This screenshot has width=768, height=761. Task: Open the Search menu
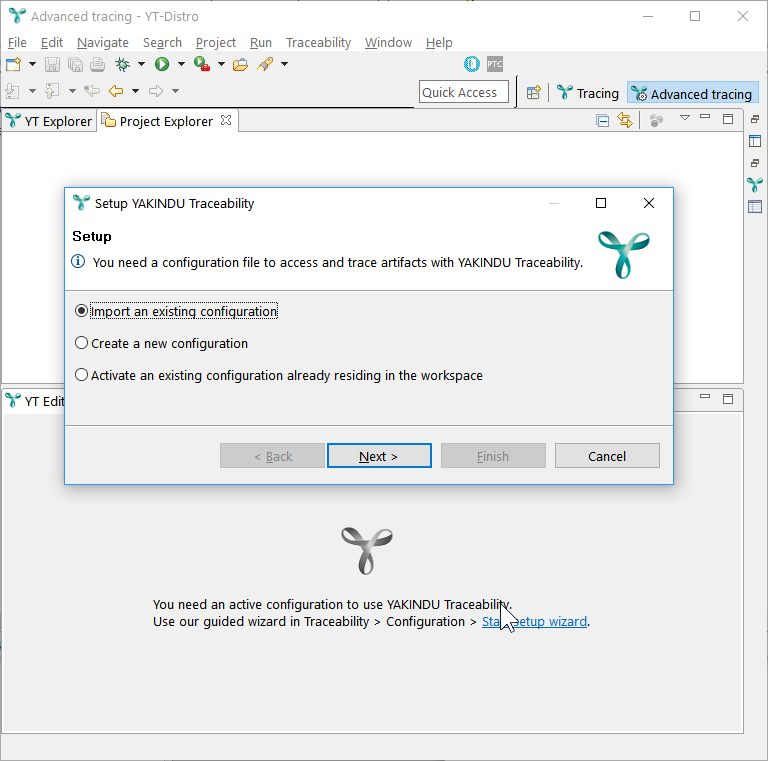pos(162,43)
